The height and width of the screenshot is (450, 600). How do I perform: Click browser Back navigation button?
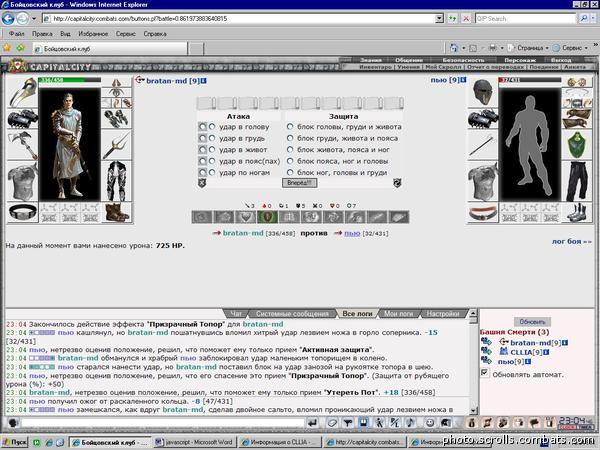coord(8,18)
